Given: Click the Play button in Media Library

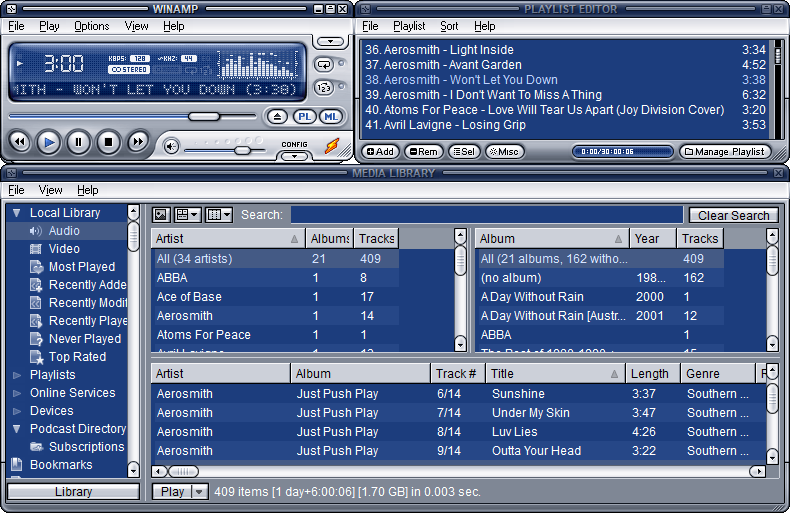Looking at the screenshot, I should (172, 492).
